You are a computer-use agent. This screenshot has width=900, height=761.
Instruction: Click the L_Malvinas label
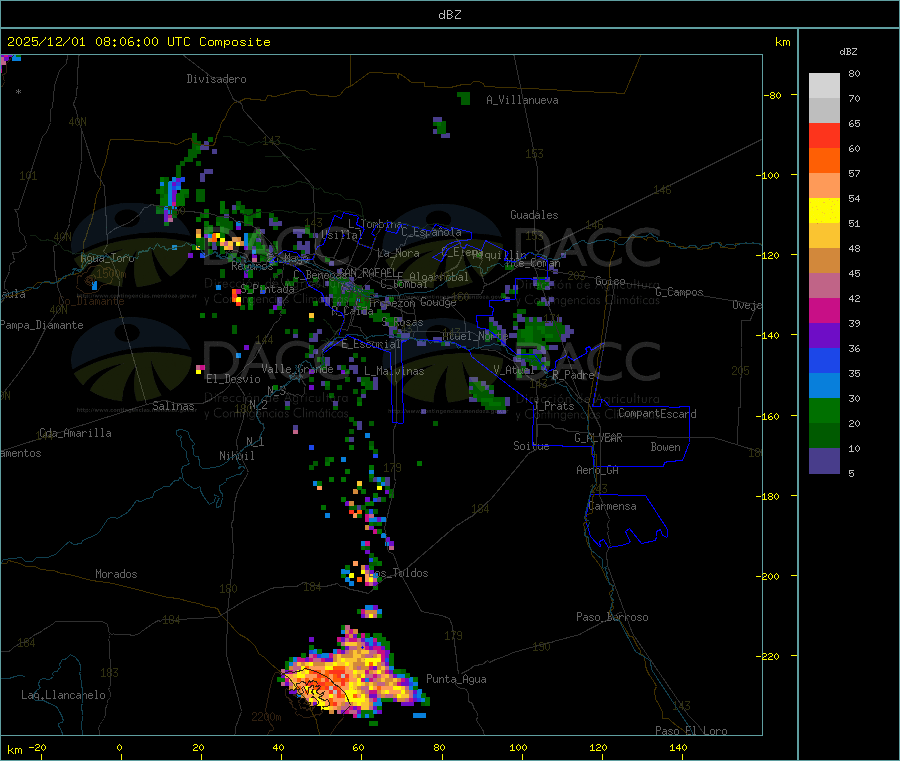tap(394, 371)
